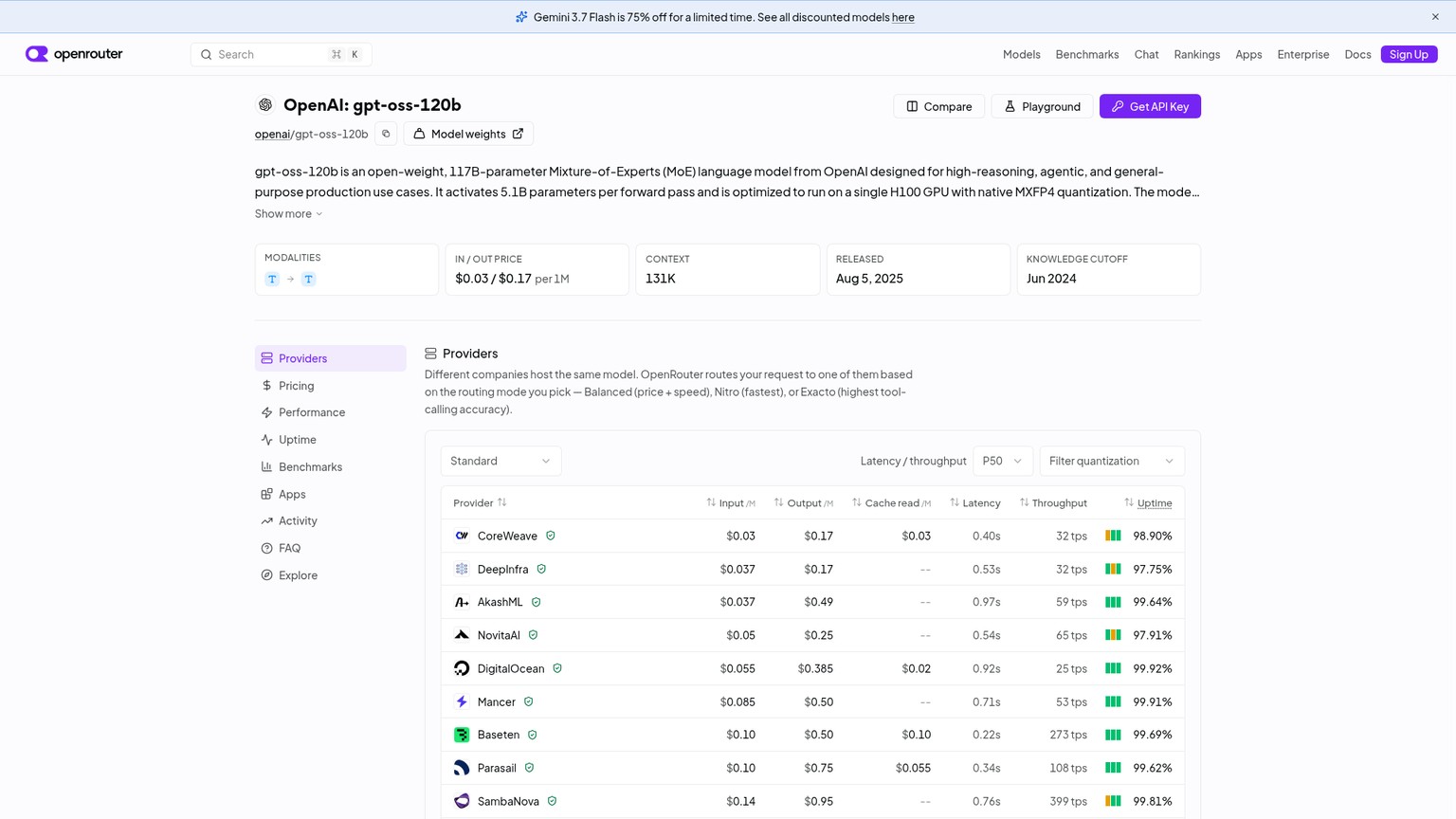Open Docs in the top navigation
The width and height of the screenshot is (1456, 819).
1357,54
